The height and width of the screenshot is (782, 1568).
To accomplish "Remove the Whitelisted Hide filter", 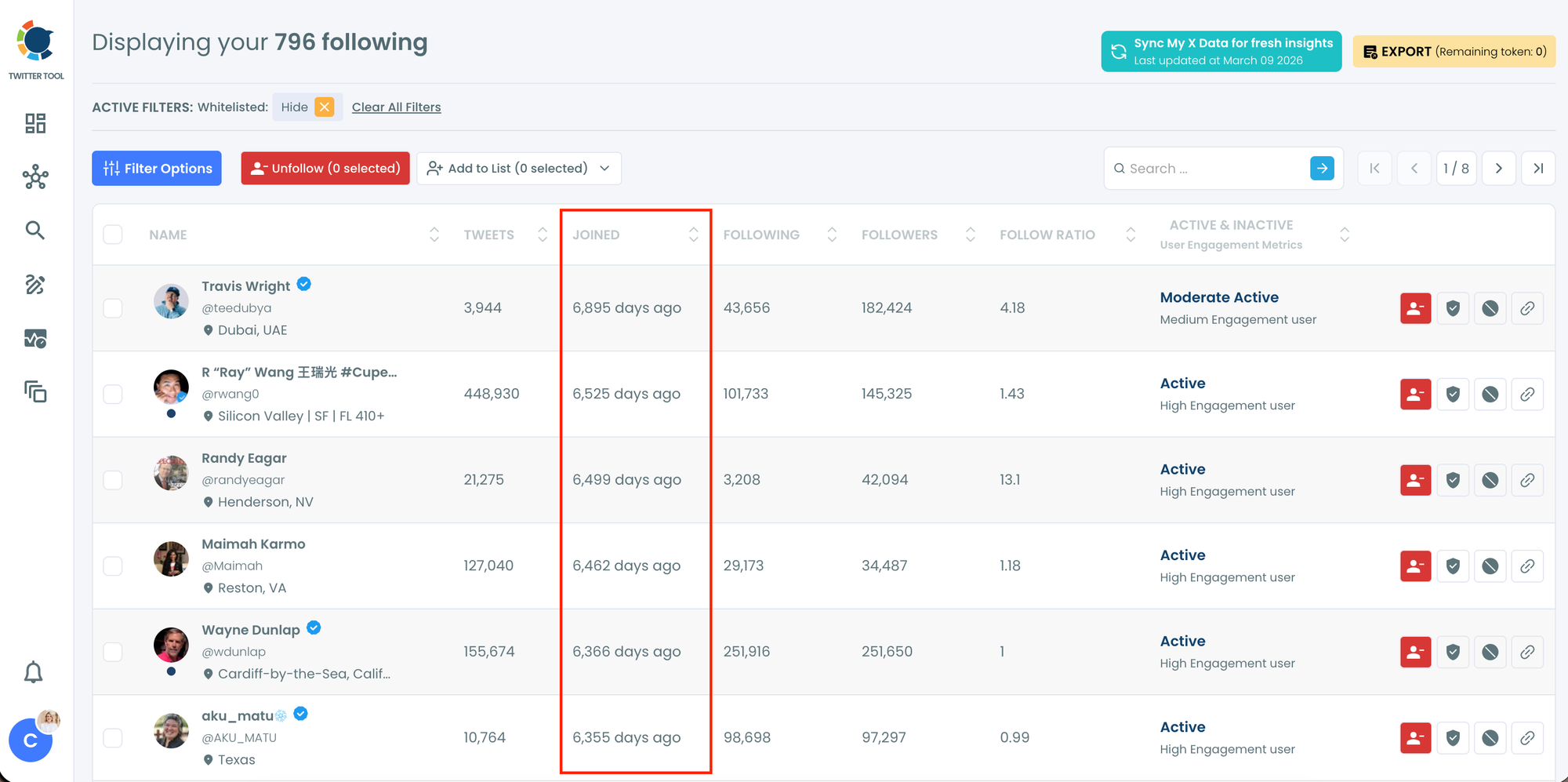I will point(325,107).
